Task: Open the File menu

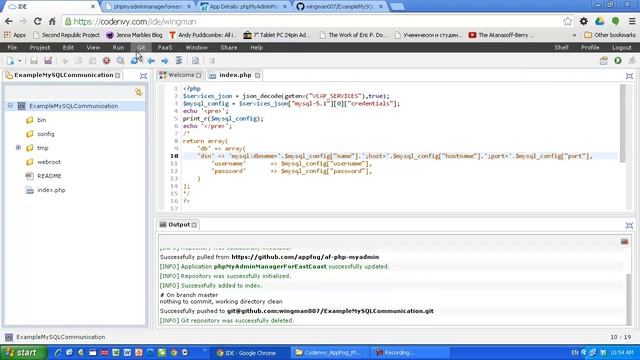Action: coord(12,47)
